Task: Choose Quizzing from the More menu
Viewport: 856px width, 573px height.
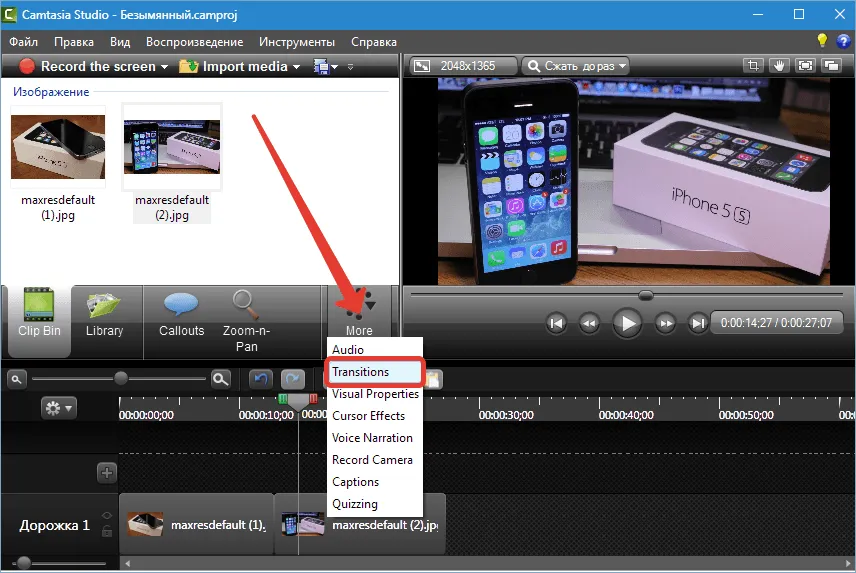Action: click(x=374, y=504)
